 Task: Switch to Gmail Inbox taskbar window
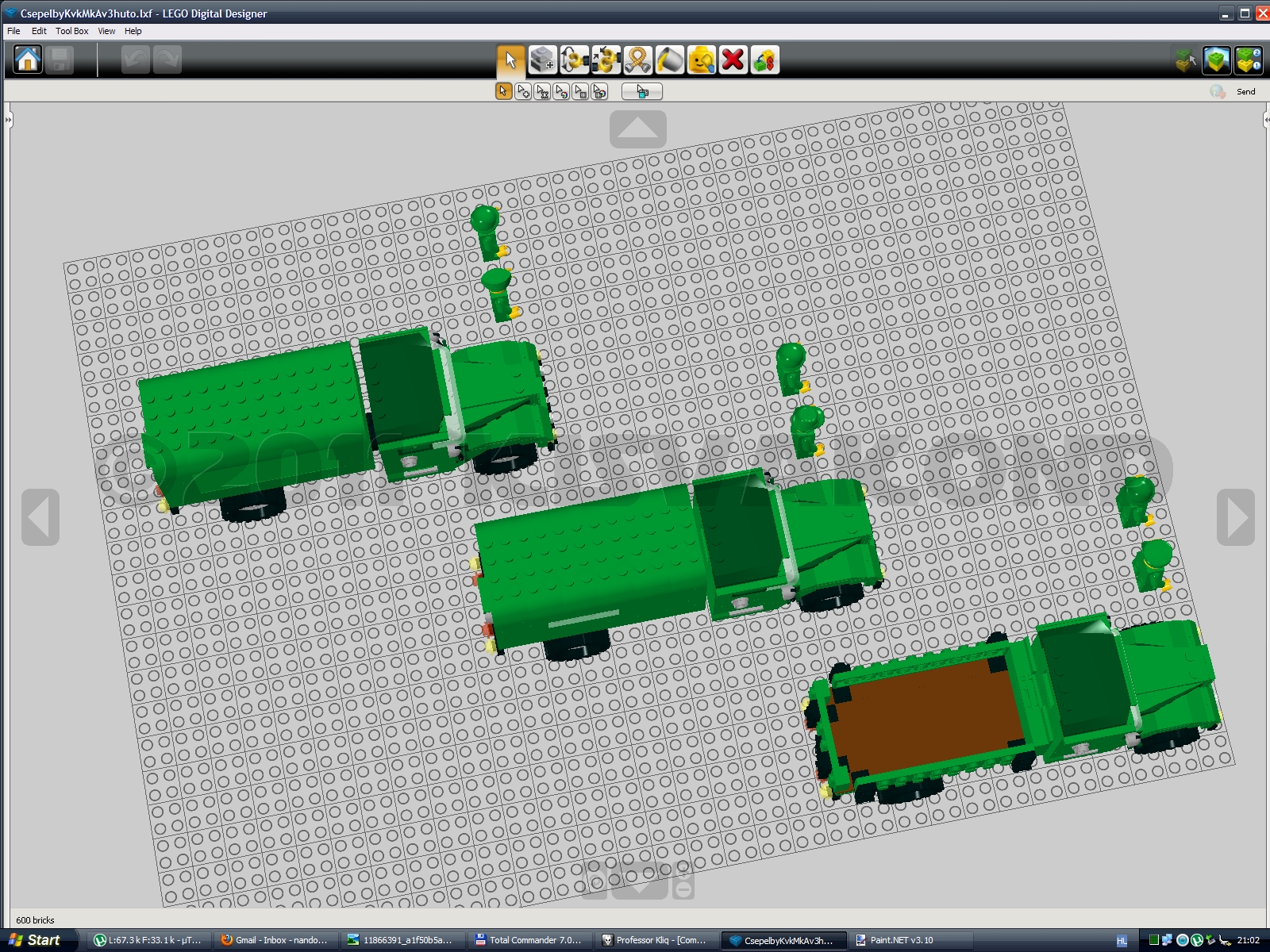click(x=274, y=940)
